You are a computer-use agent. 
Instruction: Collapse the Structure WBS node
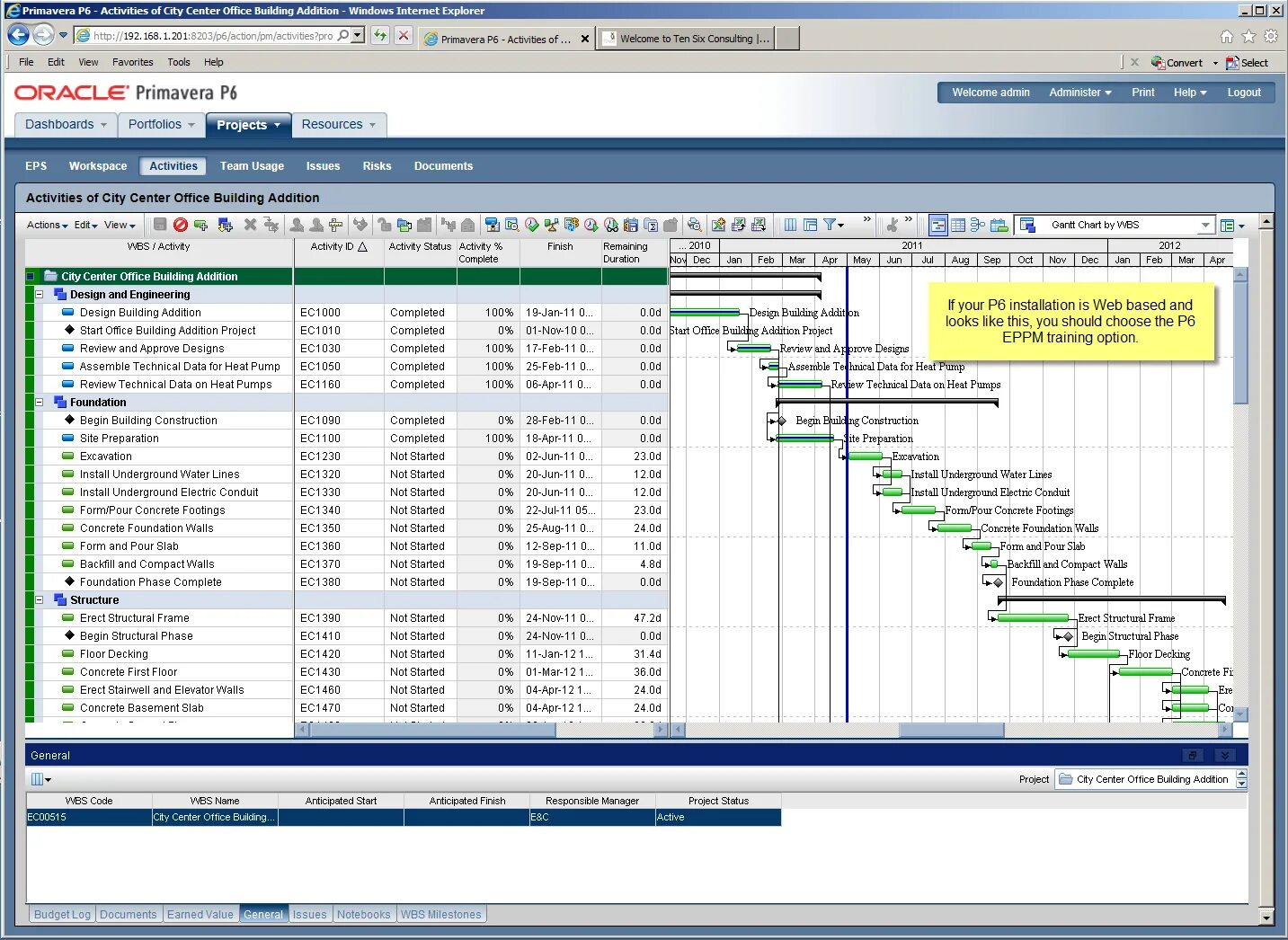pyautogui.click(x=40, y=600)
